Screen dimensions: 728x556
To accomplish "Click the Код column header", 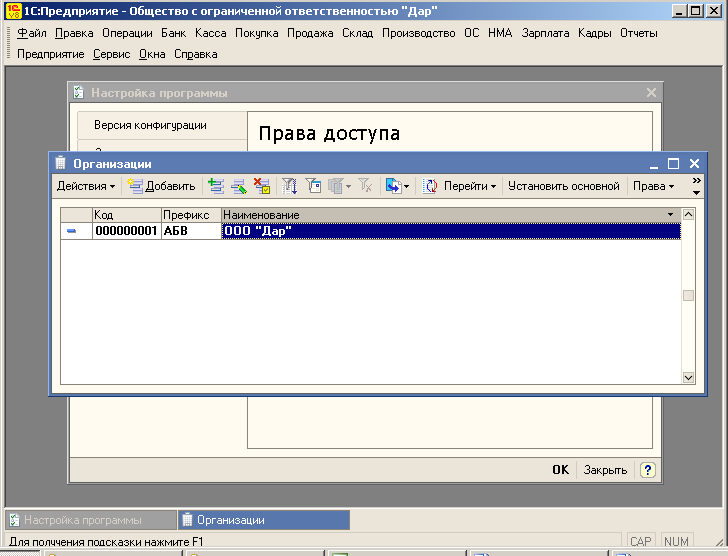I will click(126, 215).
